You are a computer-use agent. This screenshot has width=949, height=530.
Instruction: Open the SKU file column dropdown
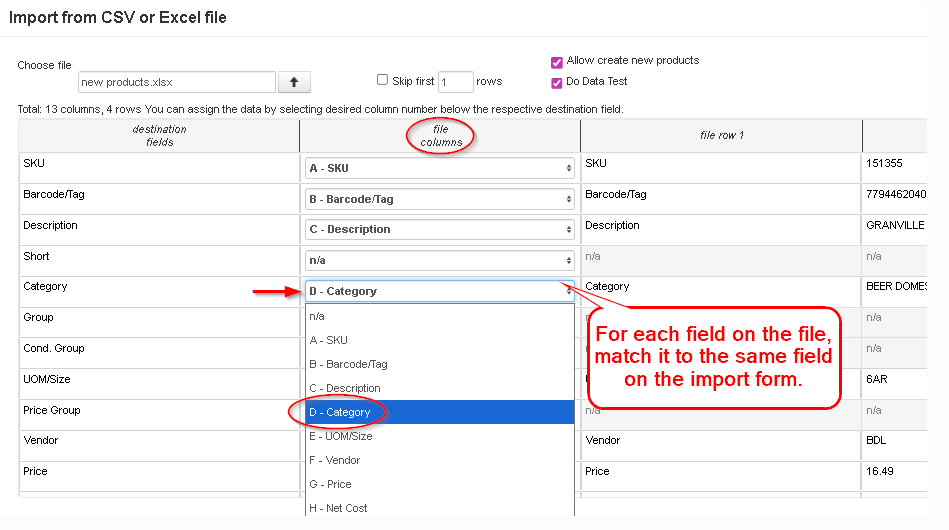click(439, 169)
